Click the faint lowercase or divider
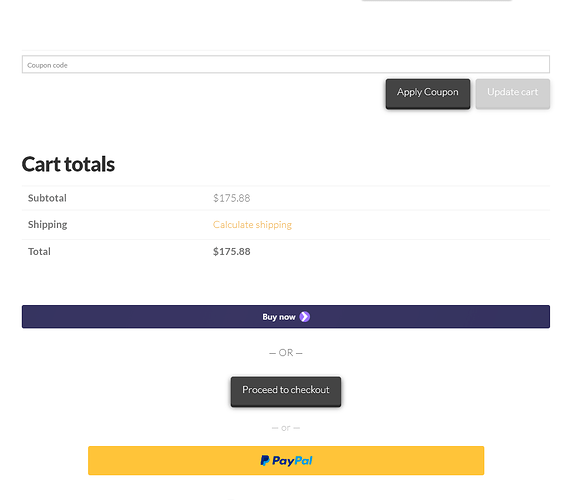Image resolution: width=566 pixels, height=500 pixels. point(286,428)
